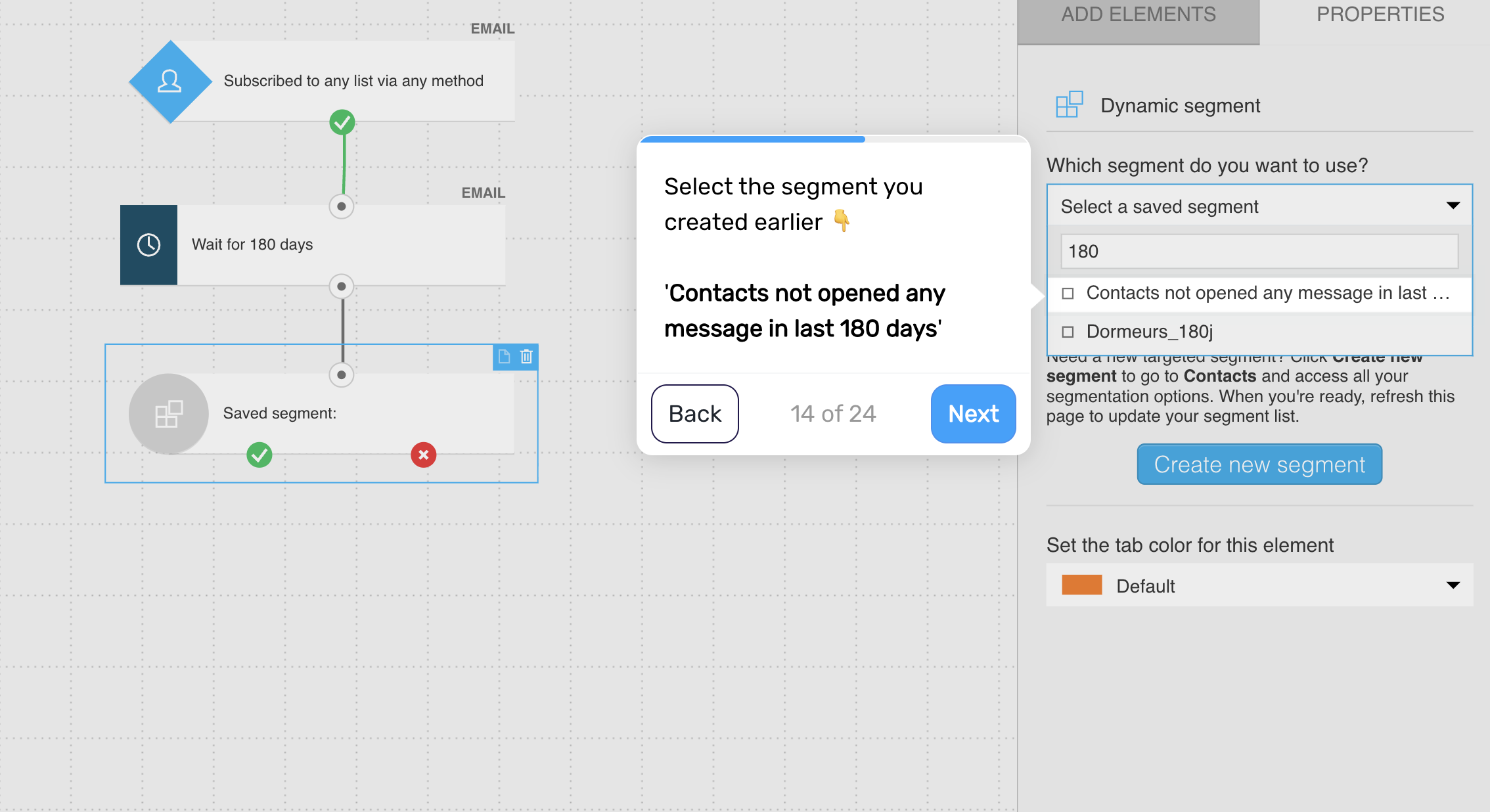Expand the Default tab color dropdown

[1259, 585]
